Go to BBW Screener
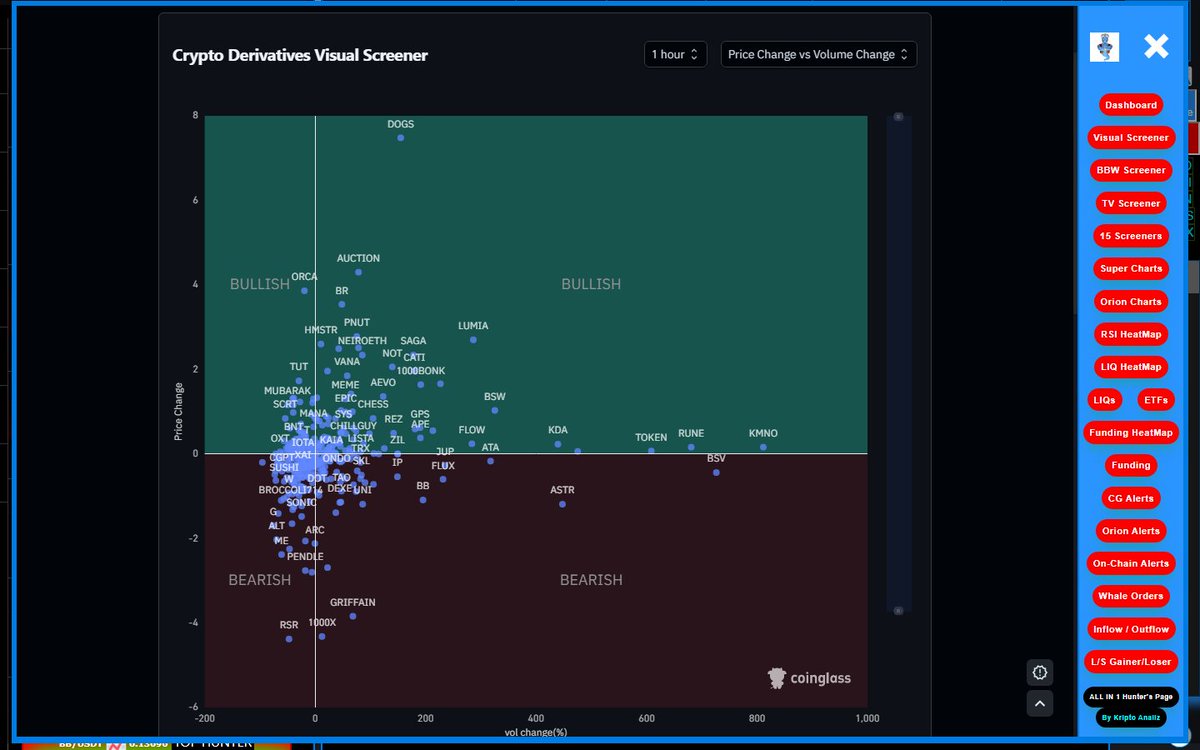Image resolution: width=1200 pixels, height=750 pixels. coord(1131,170)
